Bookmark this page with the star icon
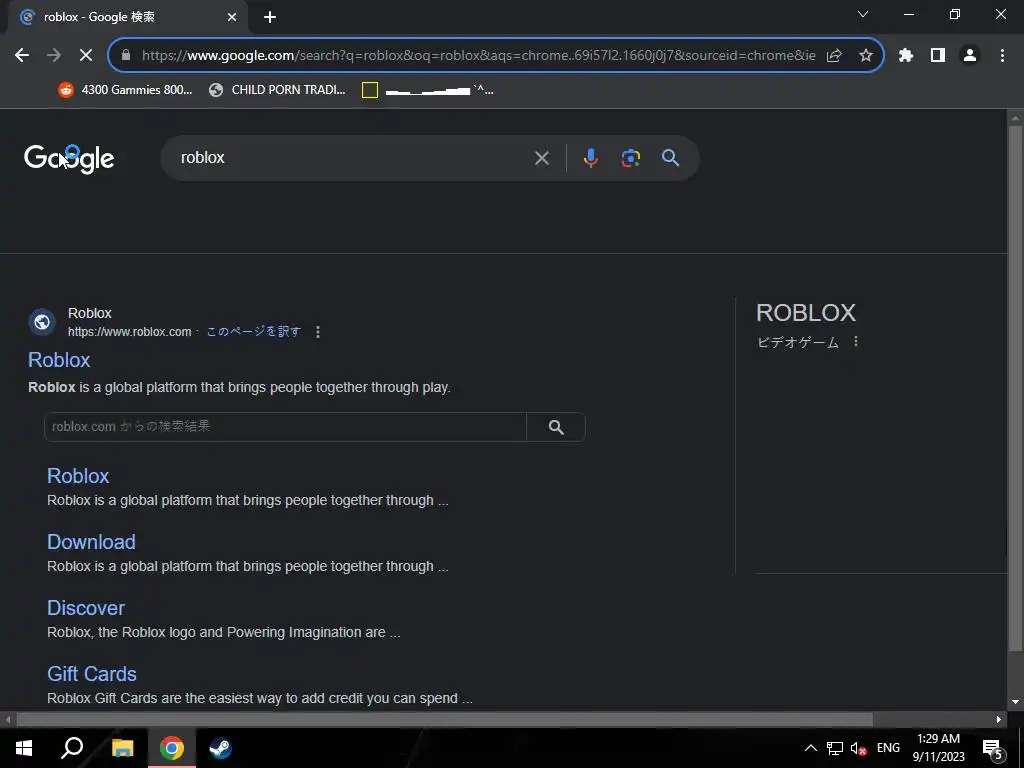This screenshot has height=768, width=1024. coord(866,56)
